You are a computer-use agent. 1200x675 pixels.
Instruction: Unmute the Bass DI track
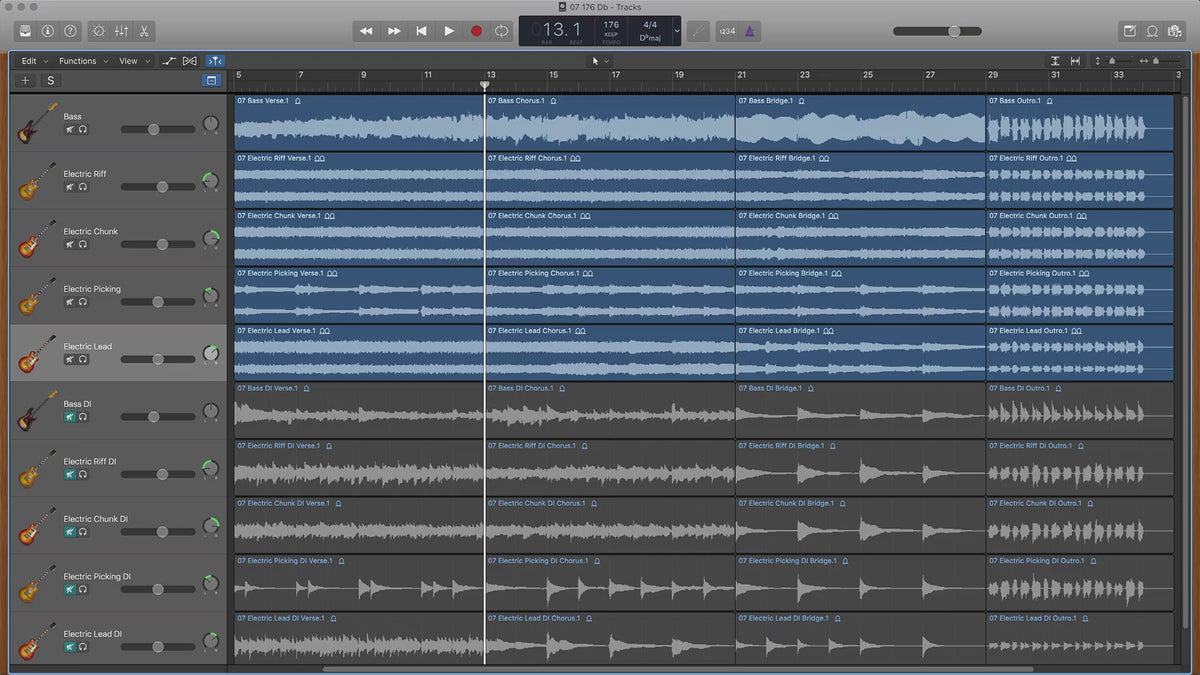[x=70, y=417]
